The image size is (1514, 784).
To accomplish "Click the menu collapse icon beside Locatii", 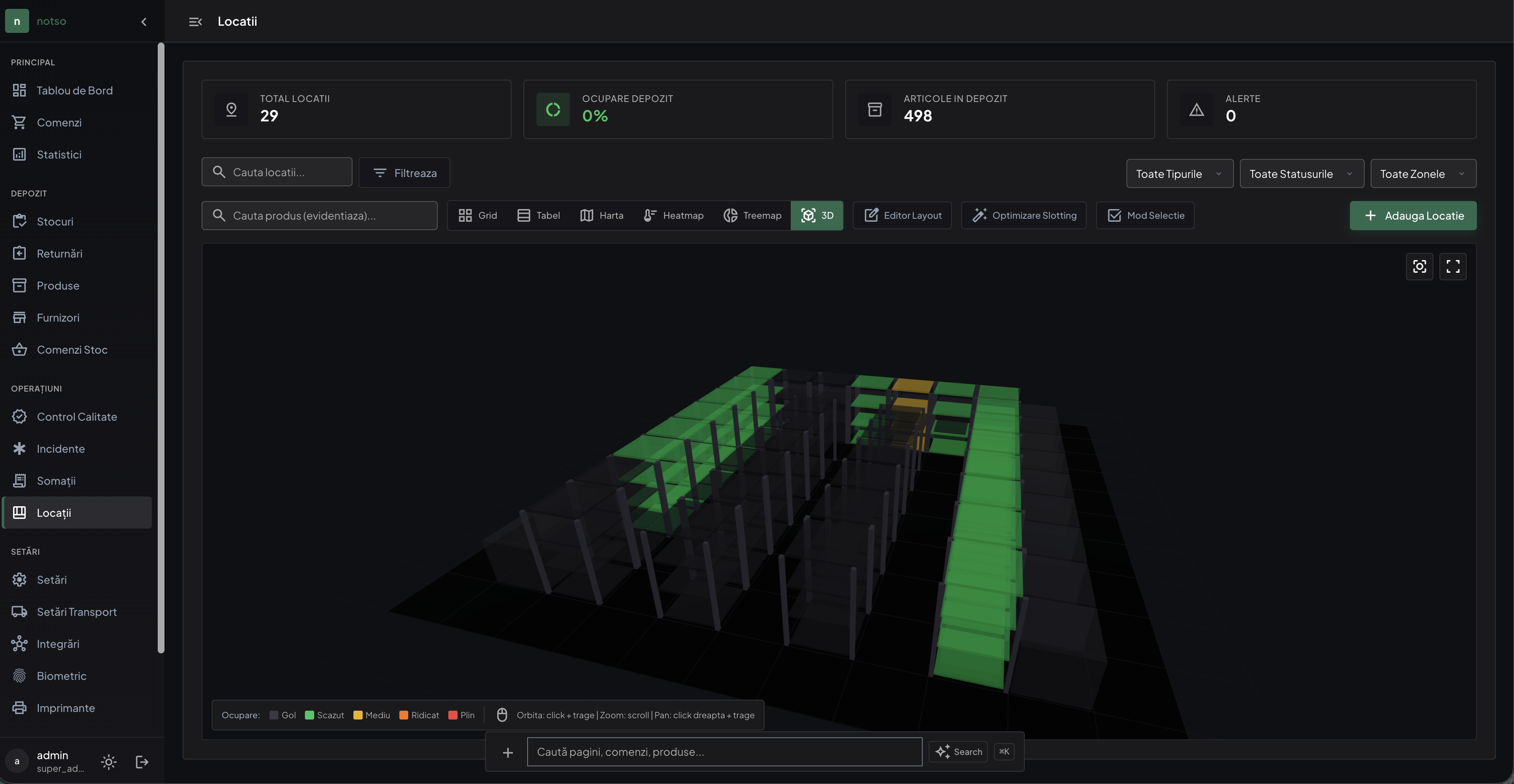I will (x=195, y=22).
